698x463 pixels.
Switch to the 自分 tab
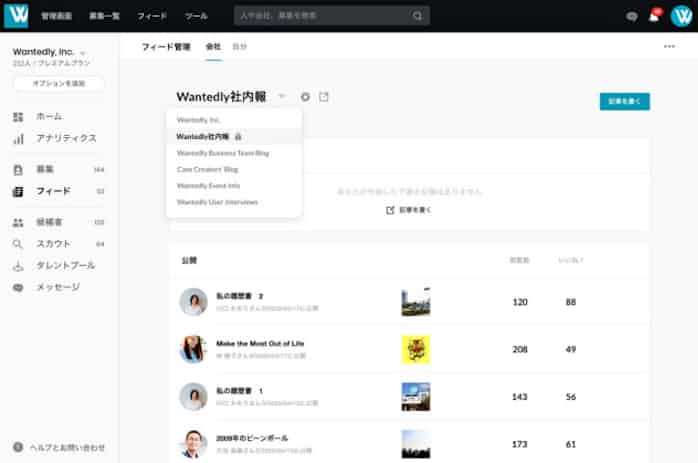[x=239, y=47]
